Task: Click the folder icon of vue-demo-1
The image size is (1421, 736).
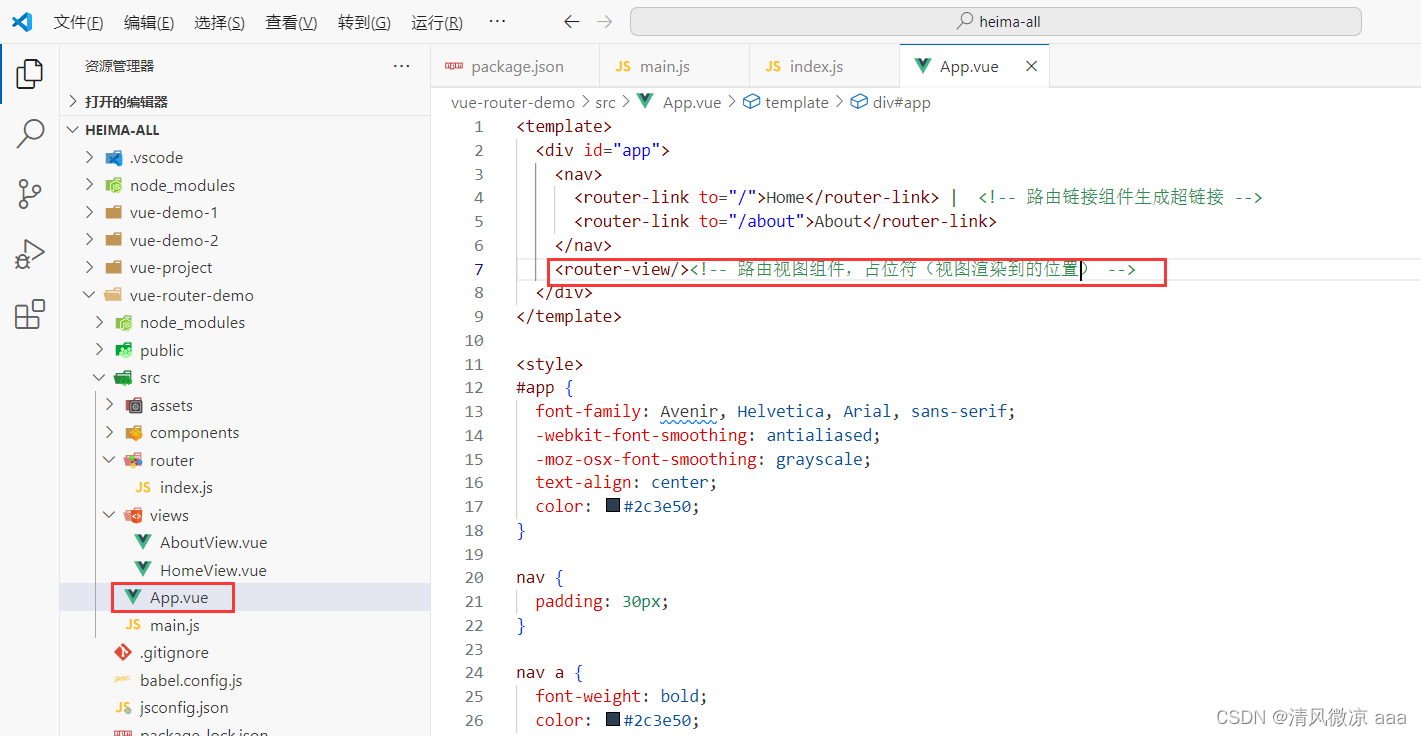Action: click(113, 212)
